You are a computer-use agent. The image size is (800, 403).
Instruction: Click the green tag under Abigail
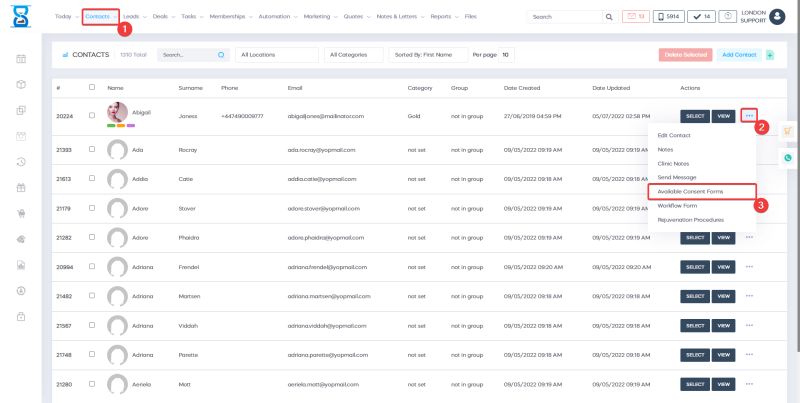coord(111,125)
